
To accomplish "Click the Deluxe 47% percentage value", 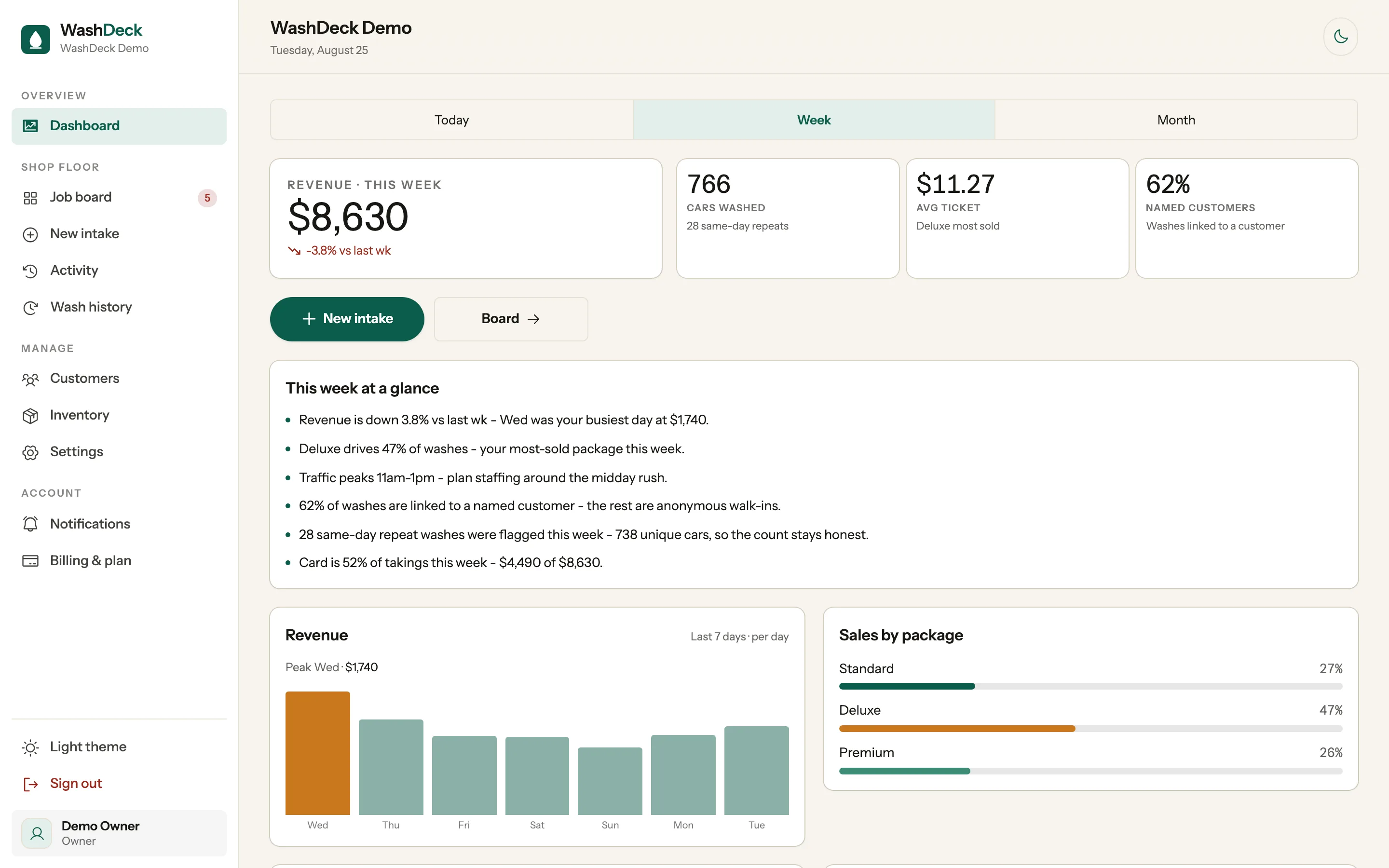I will click(1331, 710).
